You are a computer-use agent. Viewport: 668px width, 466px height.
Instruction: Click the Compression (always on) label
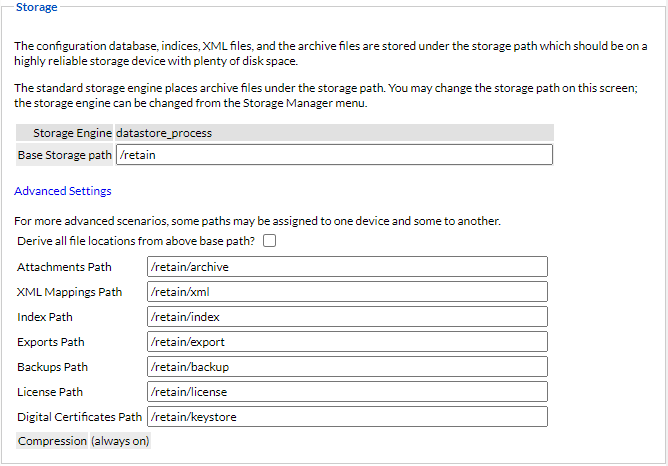pos(84,441)
